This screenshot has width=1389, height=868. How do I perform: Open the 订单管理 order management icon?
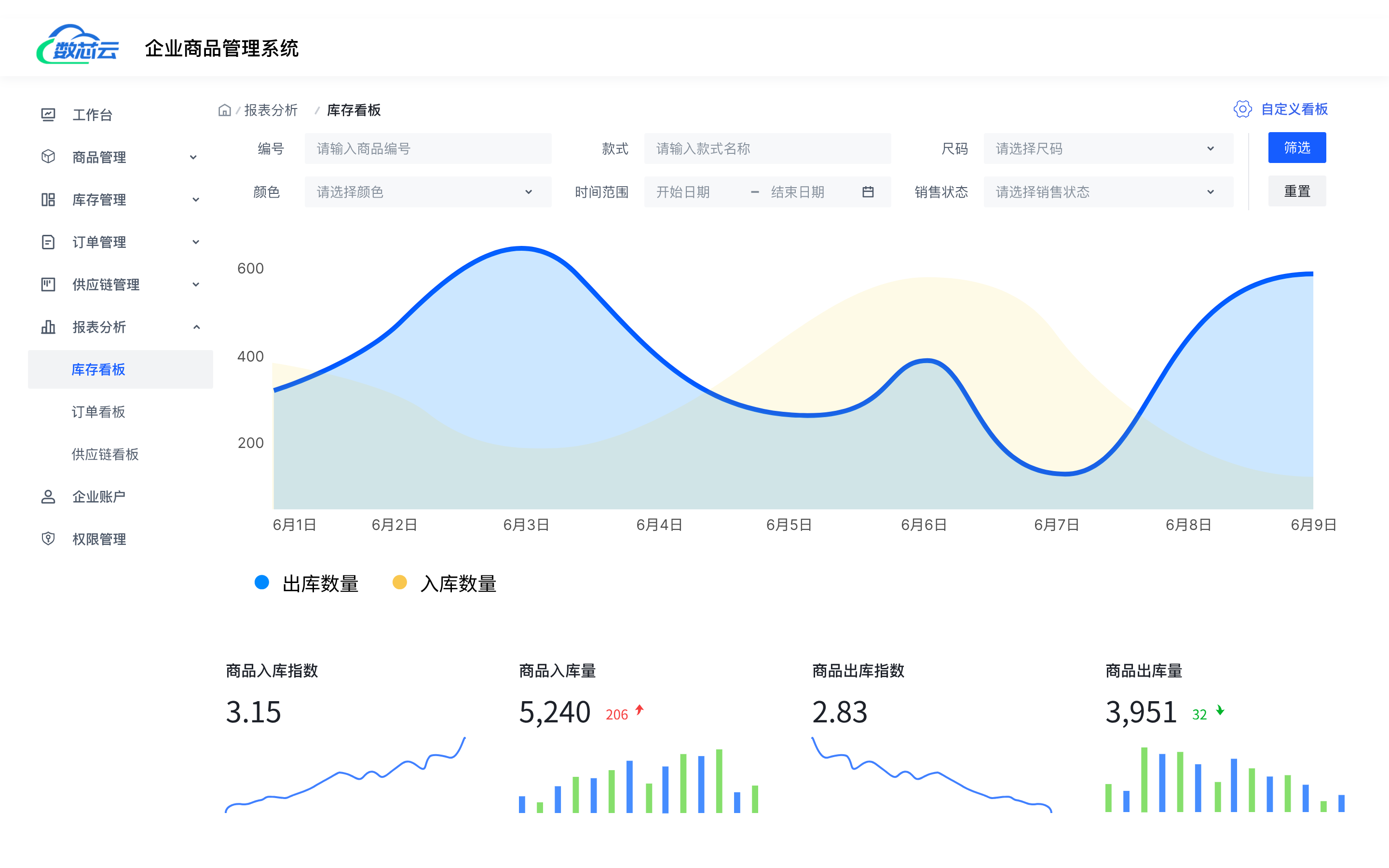click(x=48, y=242)
